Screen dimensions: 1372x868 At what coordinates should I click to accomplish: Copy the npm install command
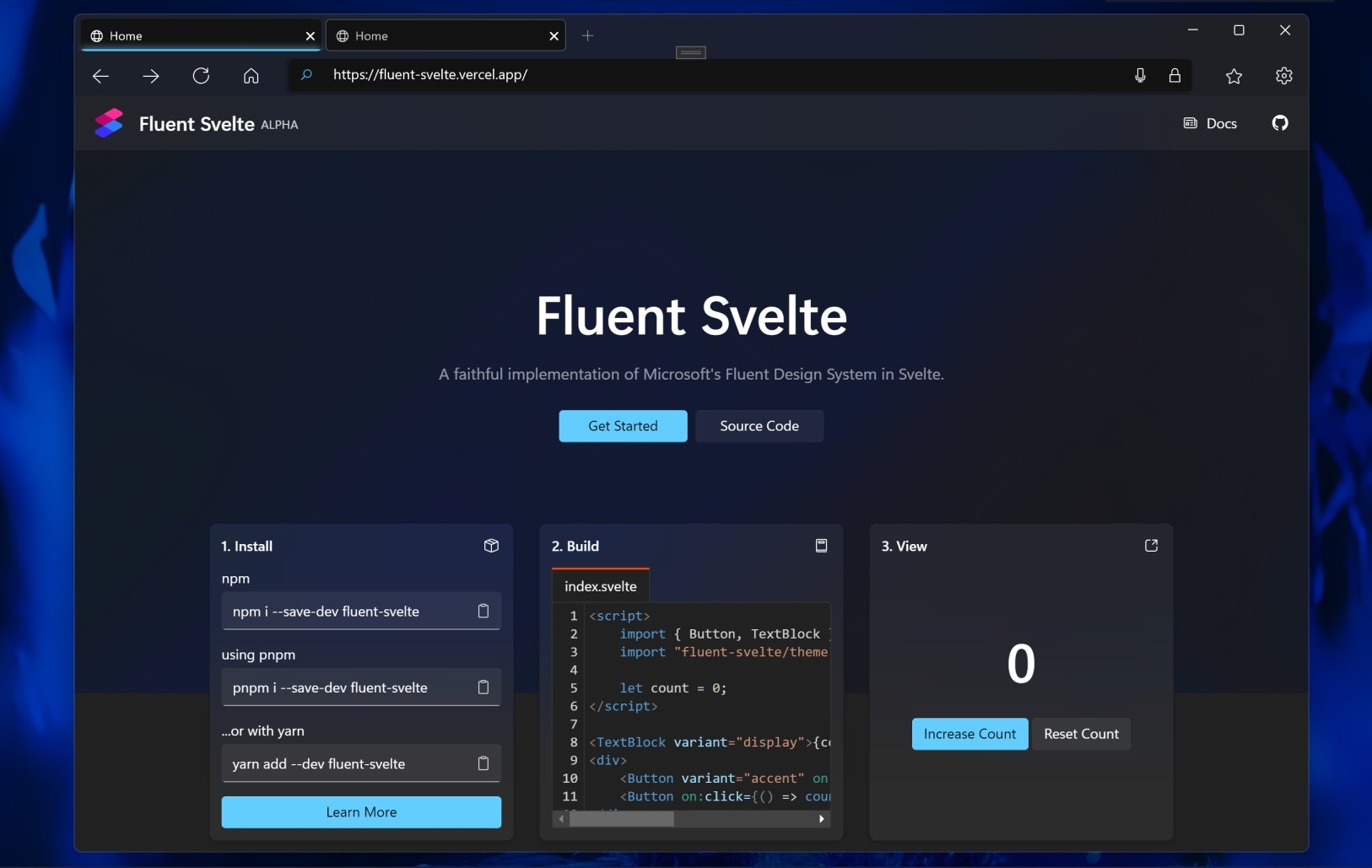483,611
